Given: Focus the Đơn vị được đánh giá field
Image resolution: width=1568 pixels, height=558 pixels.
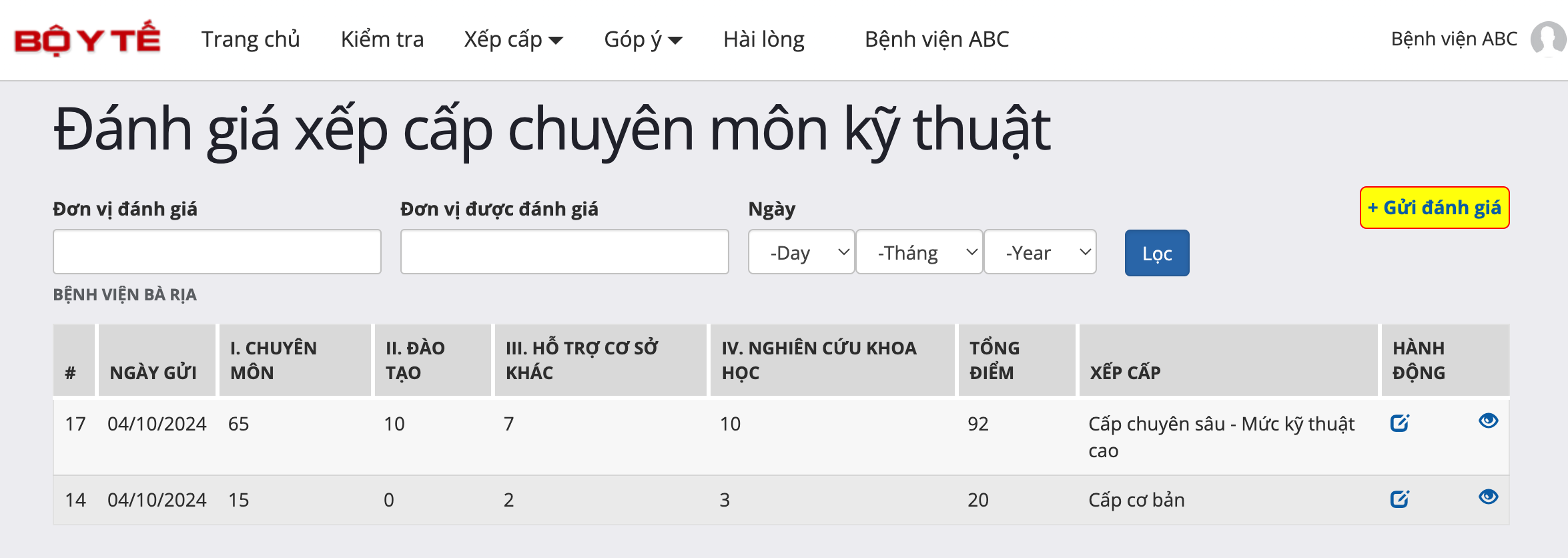Looking at the screenshot, I should [564, 252].
